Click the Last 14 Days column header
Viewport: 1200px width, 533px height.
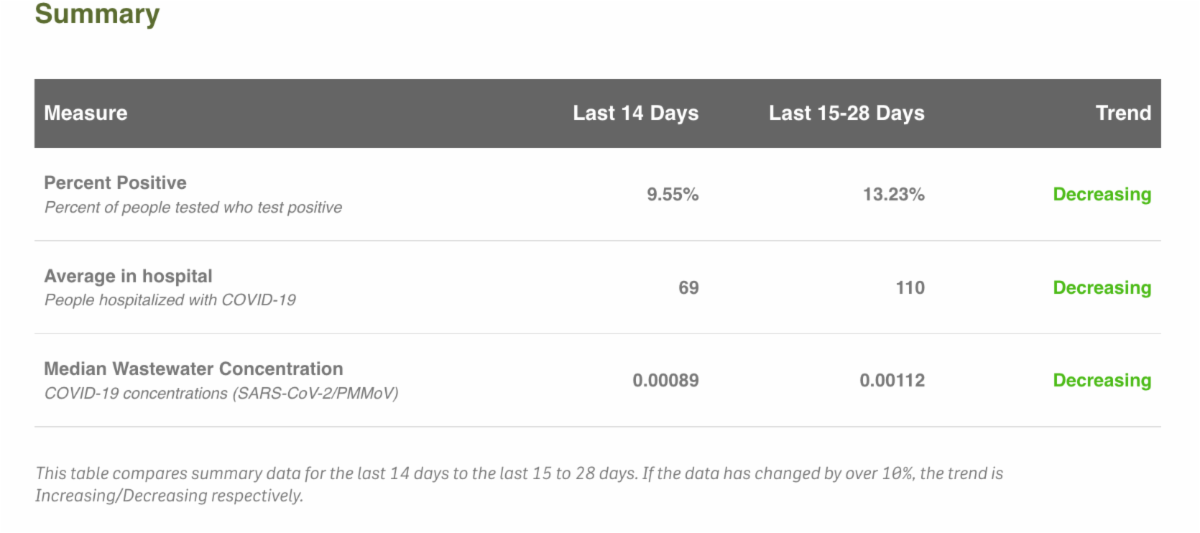pos(635,113)
